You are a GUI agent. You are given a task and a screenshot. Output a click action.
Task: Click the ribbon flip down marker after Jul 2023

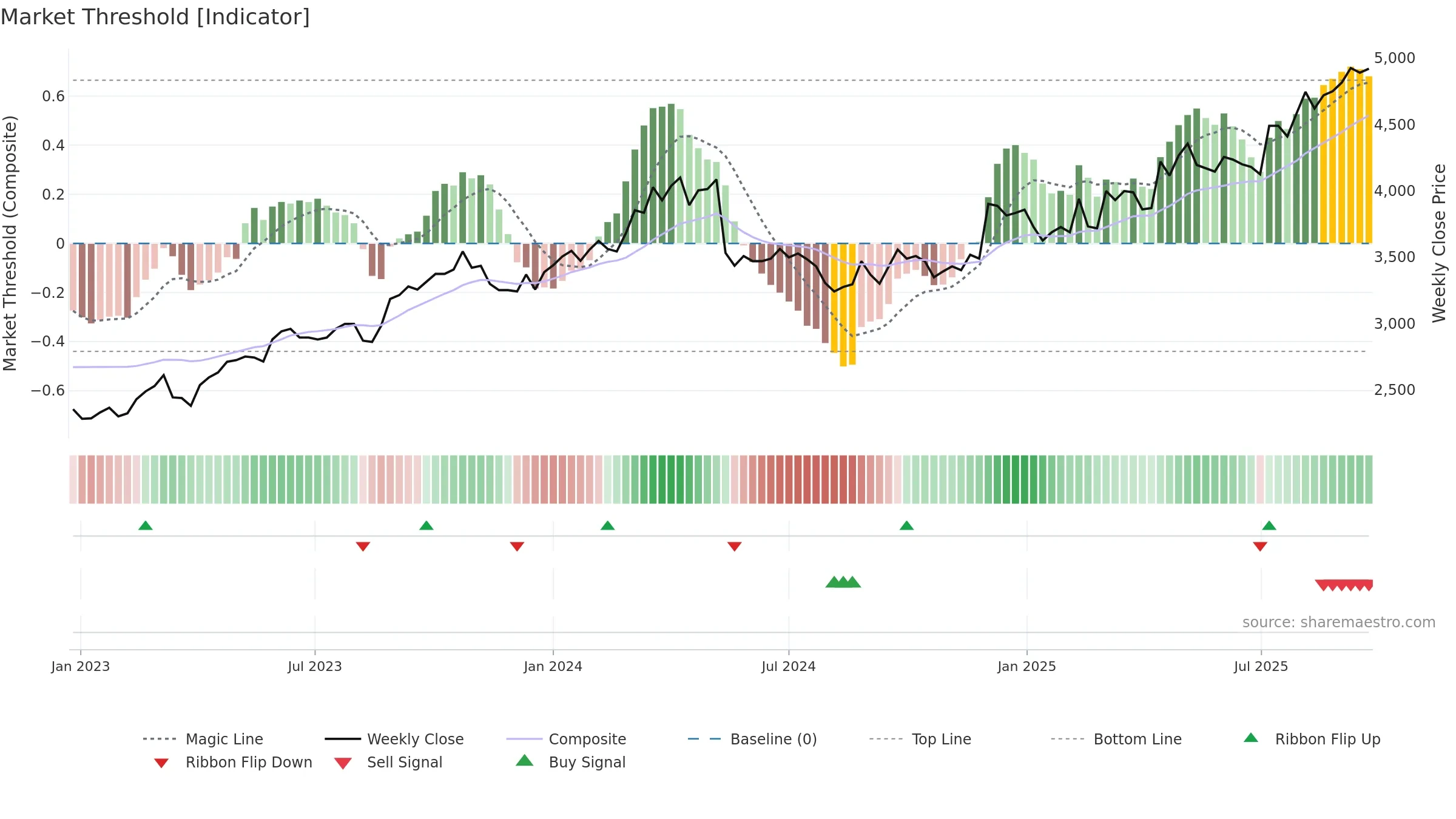(x=363, y=547)
